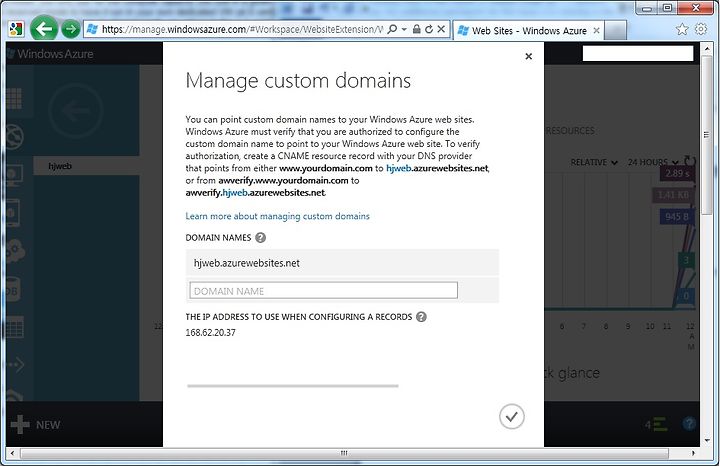Open the web sites globe icon in sidebar
Image resolution: width=720 pixels, height=466 pixels.
coord(15,137)
